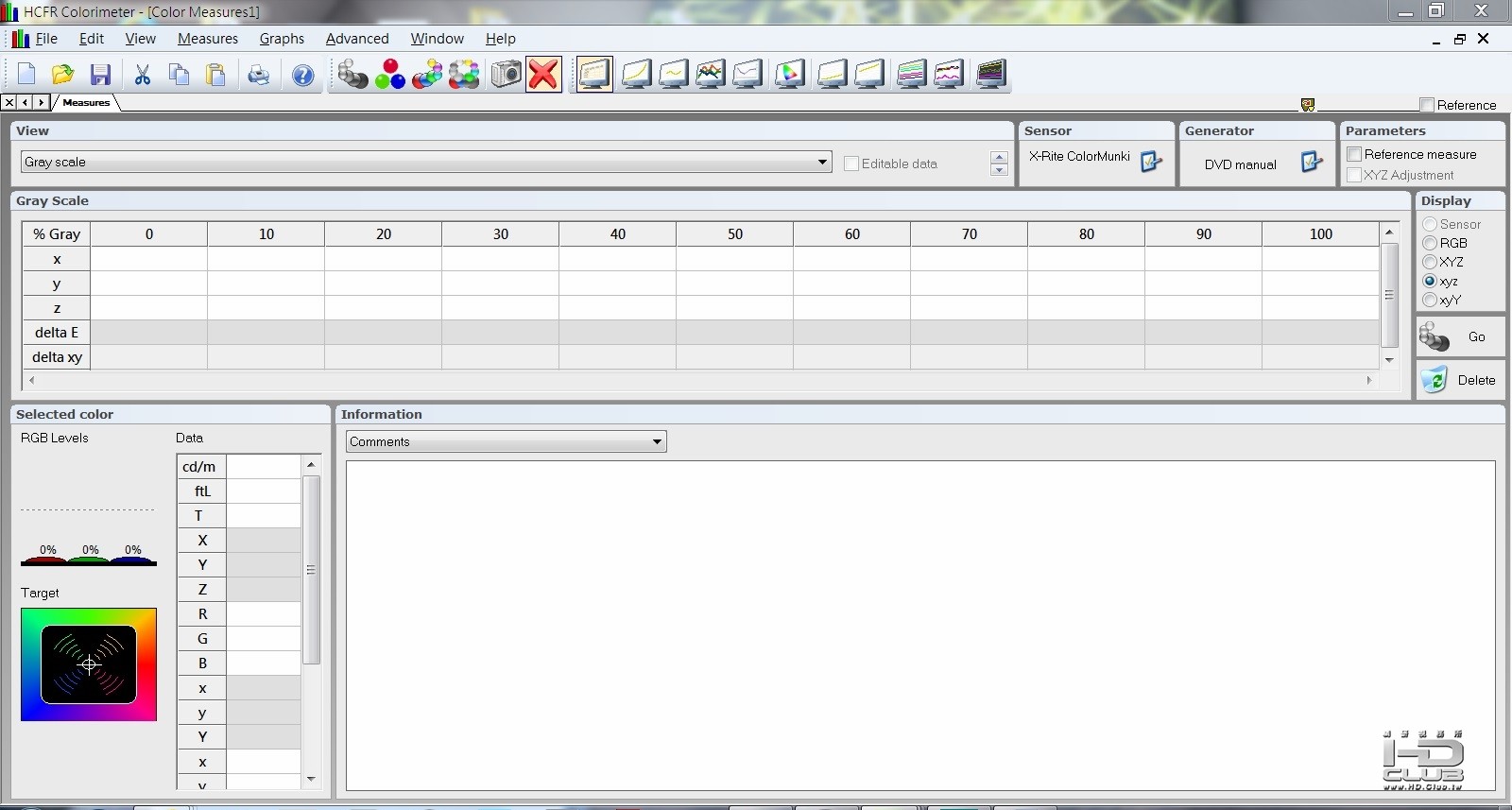The height and width of the screenshot is (810, 1512).
Task: Click the Paste clipboard icon
Action: click(216, 75)
